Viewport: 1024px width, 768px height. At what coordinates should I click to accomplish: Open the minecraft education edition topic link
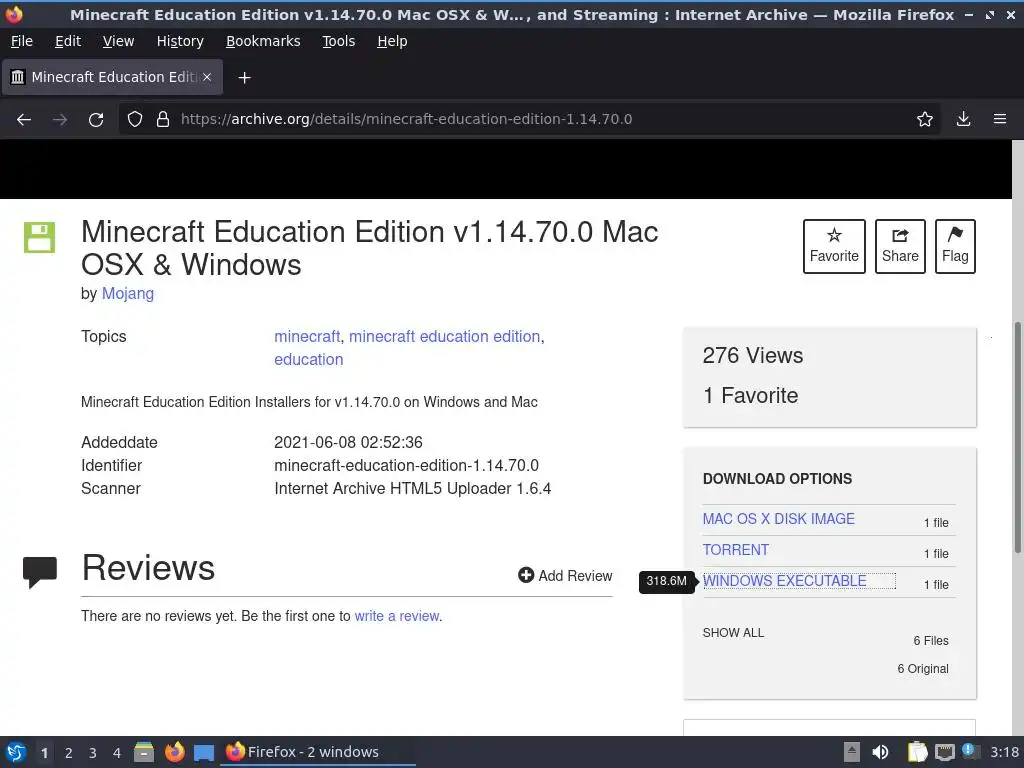tap(445, 336)
